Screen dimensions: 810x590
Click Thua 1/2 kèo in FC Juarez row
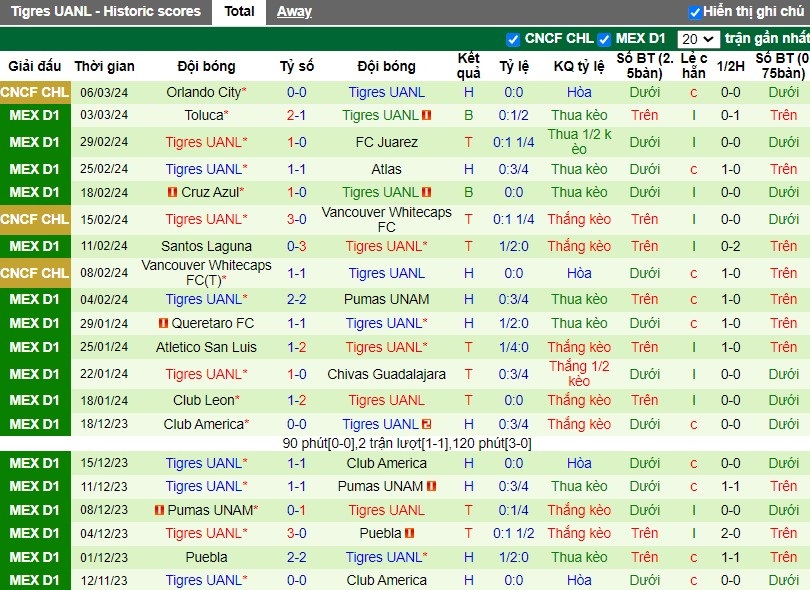click(579, 142)
